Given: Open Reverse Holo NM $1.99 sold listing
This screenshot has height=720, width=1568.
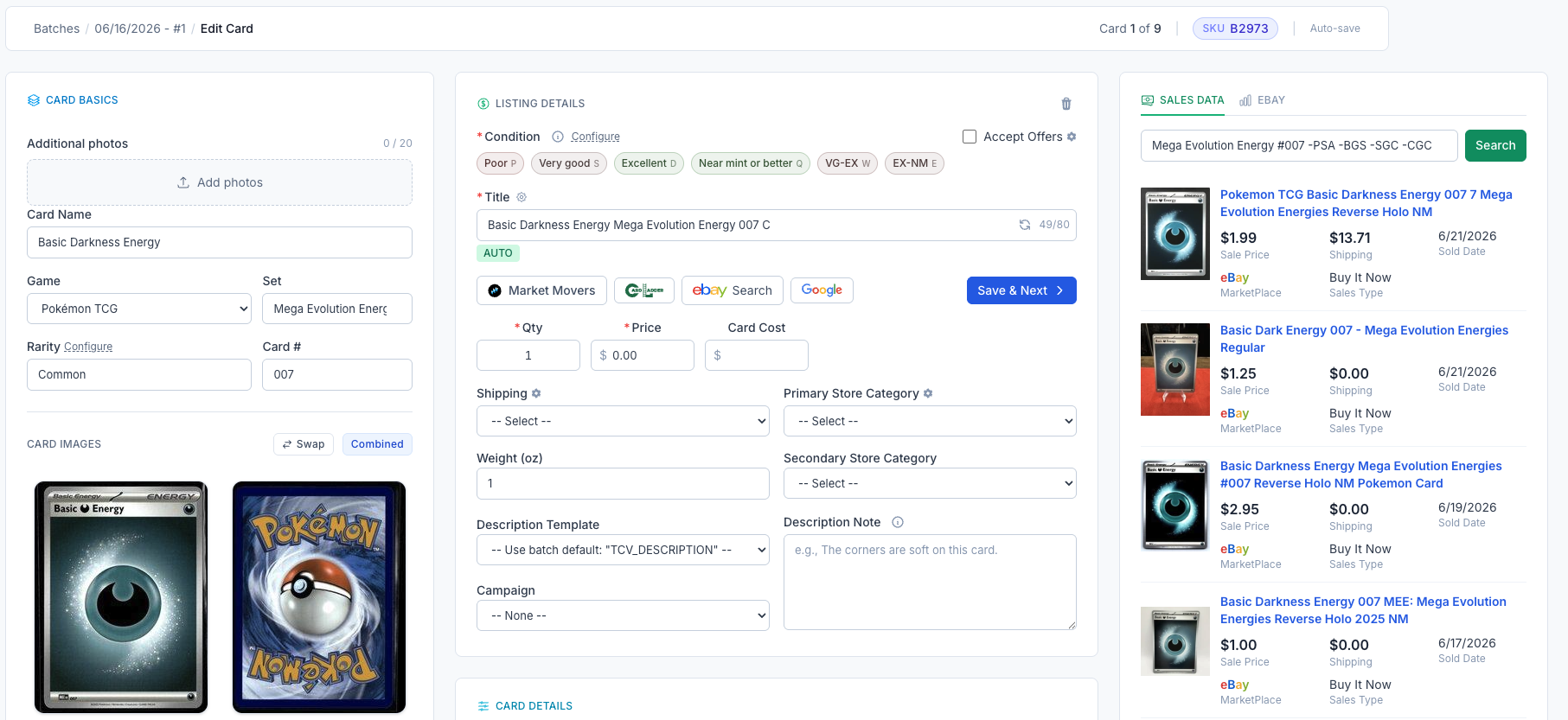Looking at the screenshot, I should coord(1366,203).
